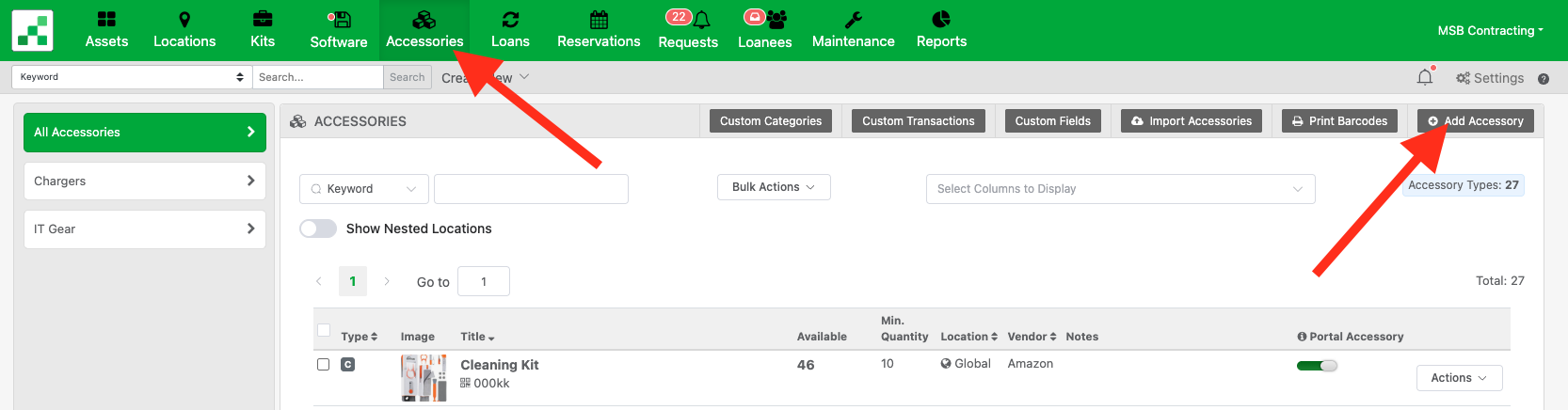
Task: Go to next page arrow
Action: 386,281
